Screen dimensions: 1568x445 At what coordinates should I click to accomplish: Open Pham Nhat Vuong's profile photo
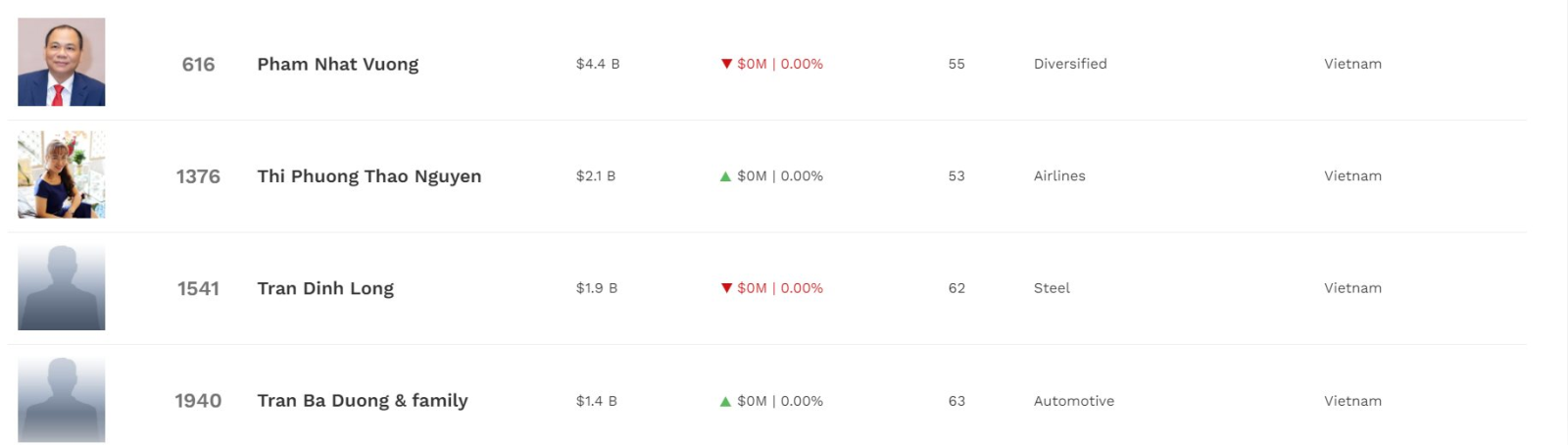(x=62, y=62)
